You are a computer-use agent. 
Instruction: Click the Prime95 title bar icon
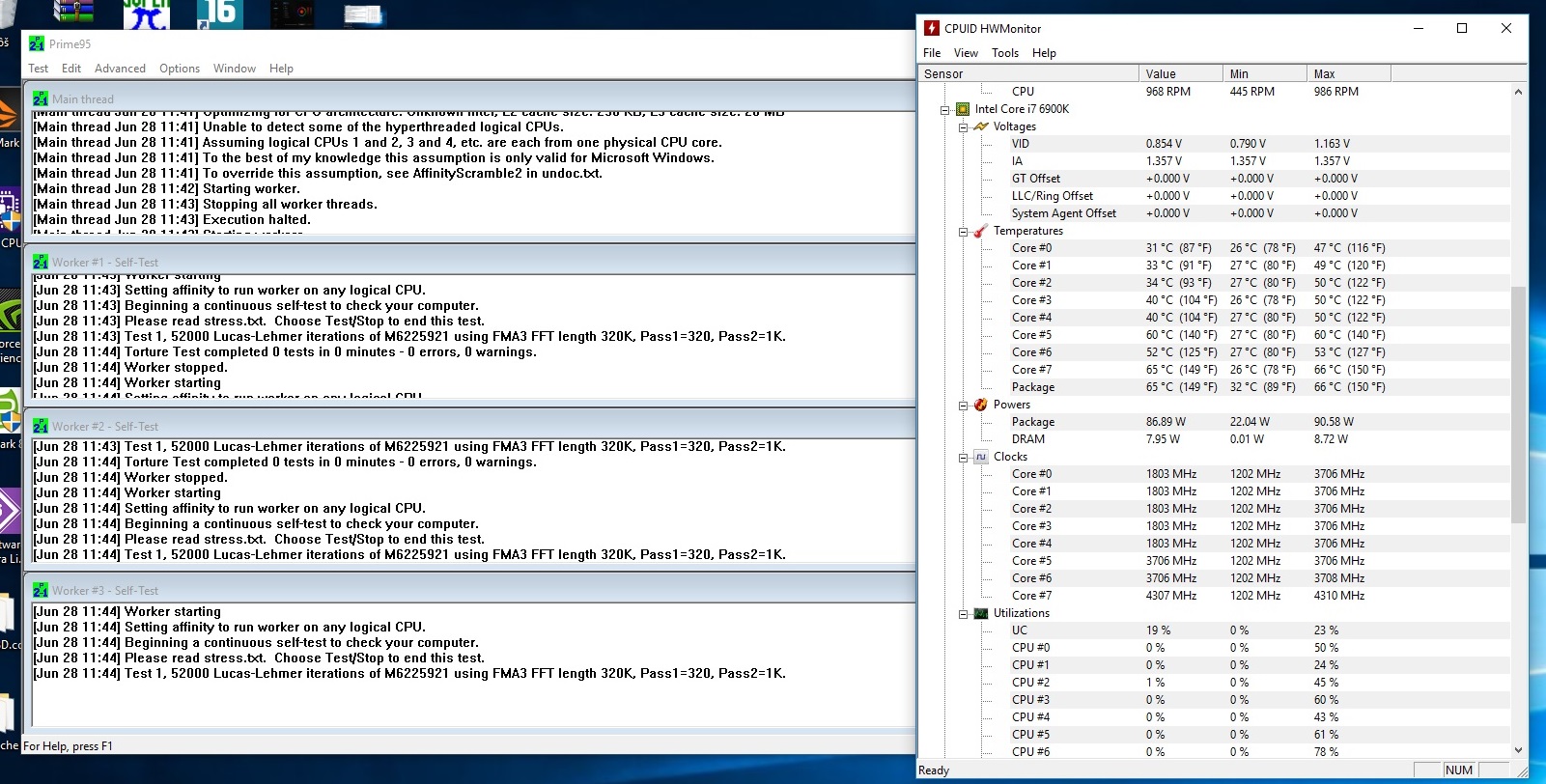(37, 43)
